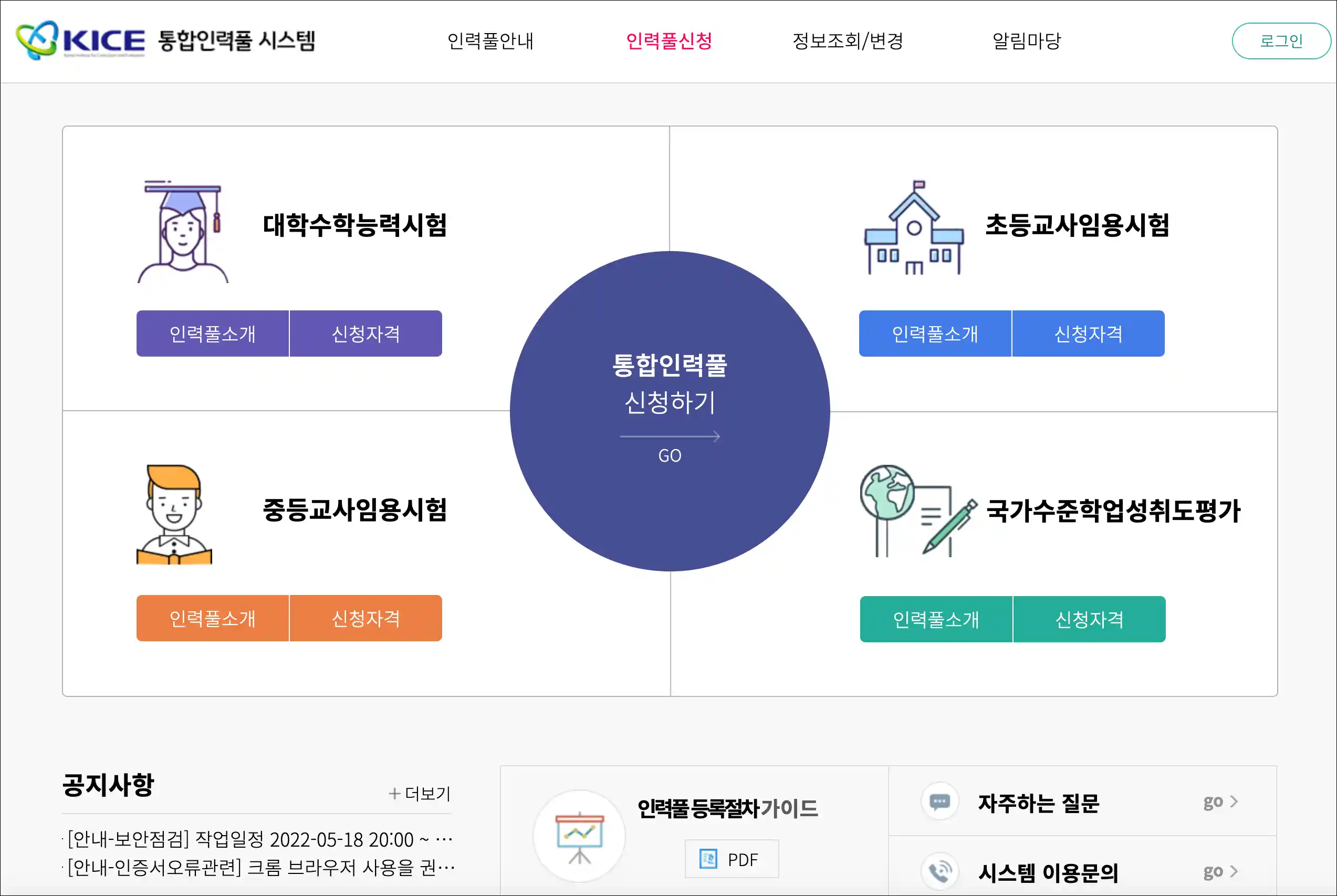Click the teacher with book icon for 중등교사임용시험
Image resolution: width=1337 pixels, height=896 pixels.
click(174, 514)
